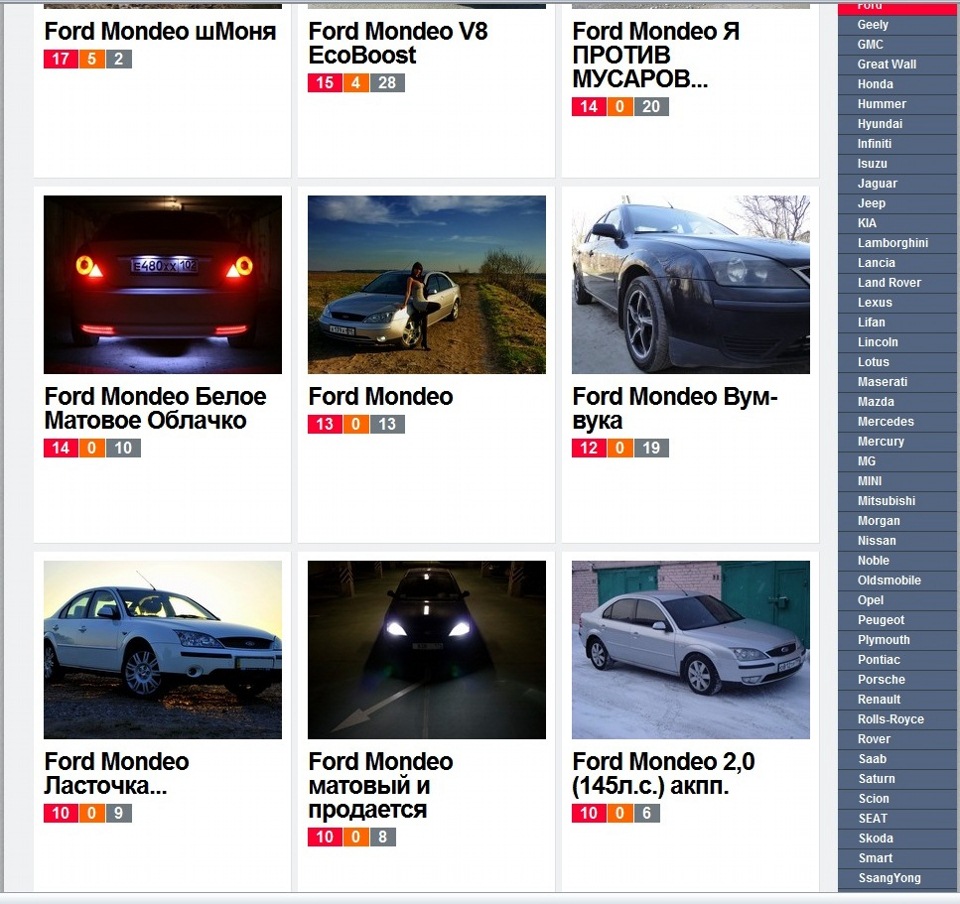Open plain Ford Mondeo title under field photo
Screen dimensions: 960x904
pos(380,397)
